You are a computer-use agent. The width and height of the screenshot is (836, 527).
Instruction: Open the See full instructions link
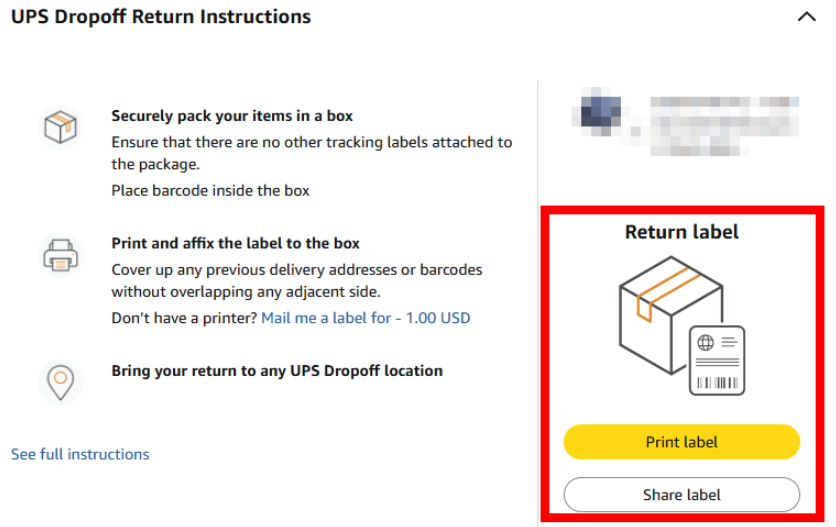[80, 454]
